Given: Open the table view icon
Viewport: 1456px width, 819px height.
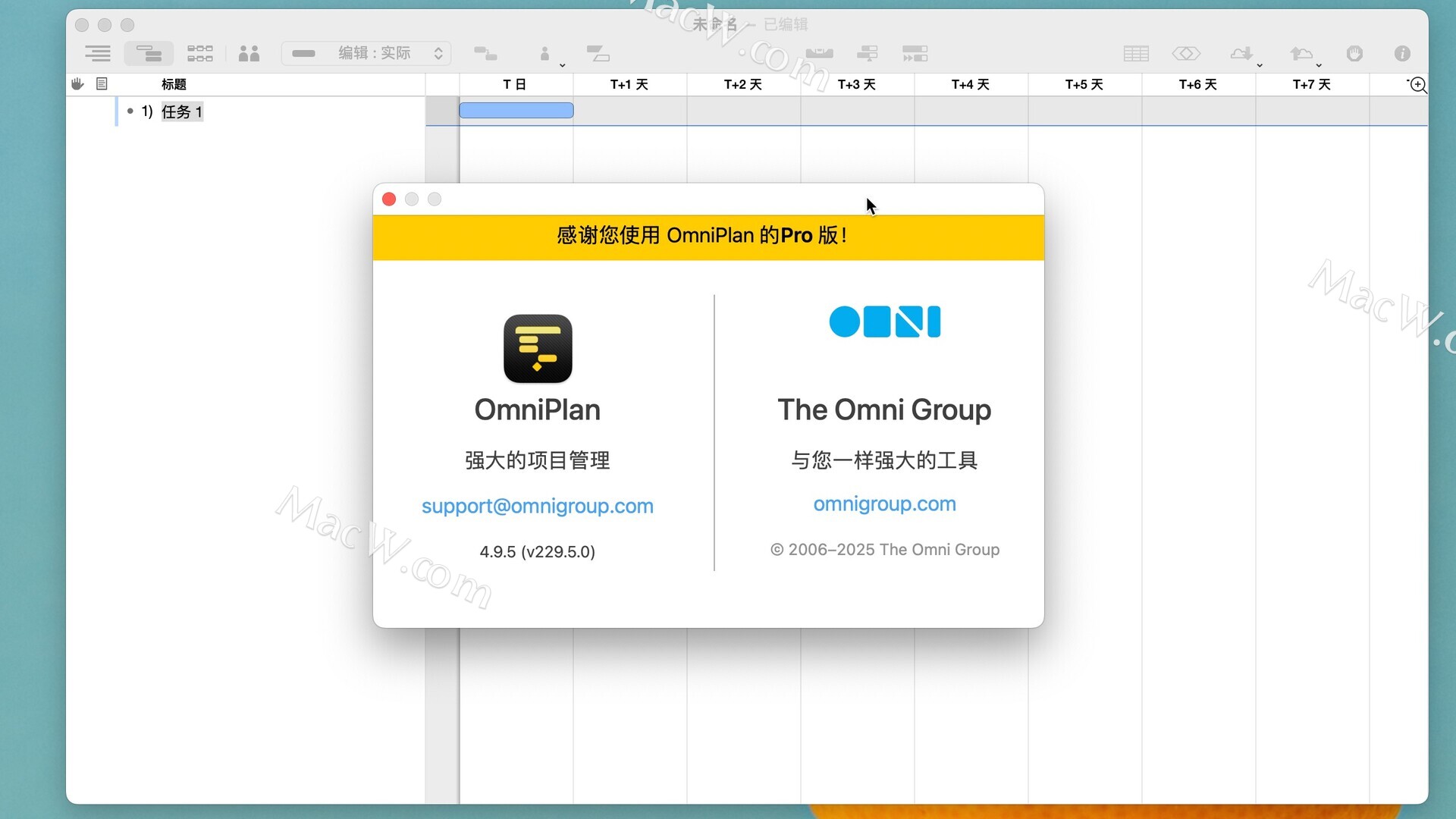Looking at the screenshot, I should coord(1136,53).
